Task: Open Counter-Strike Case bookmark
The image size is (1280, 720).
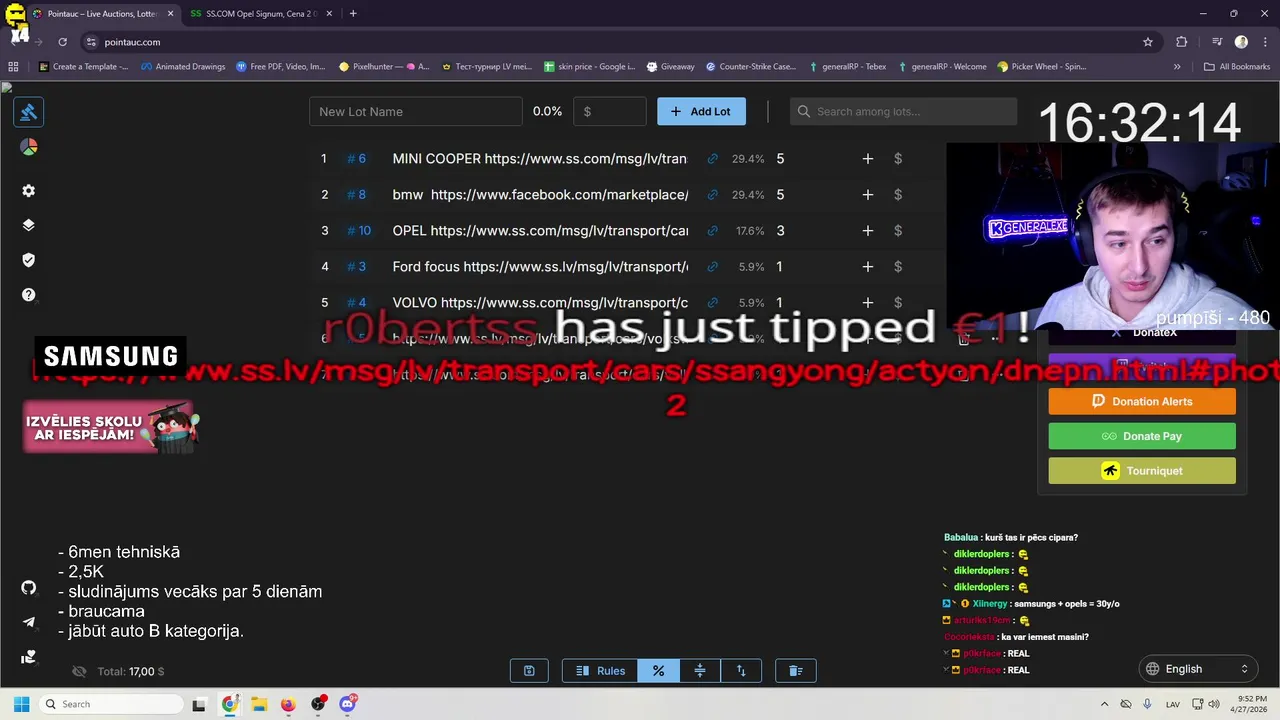Action: point(751,67)
